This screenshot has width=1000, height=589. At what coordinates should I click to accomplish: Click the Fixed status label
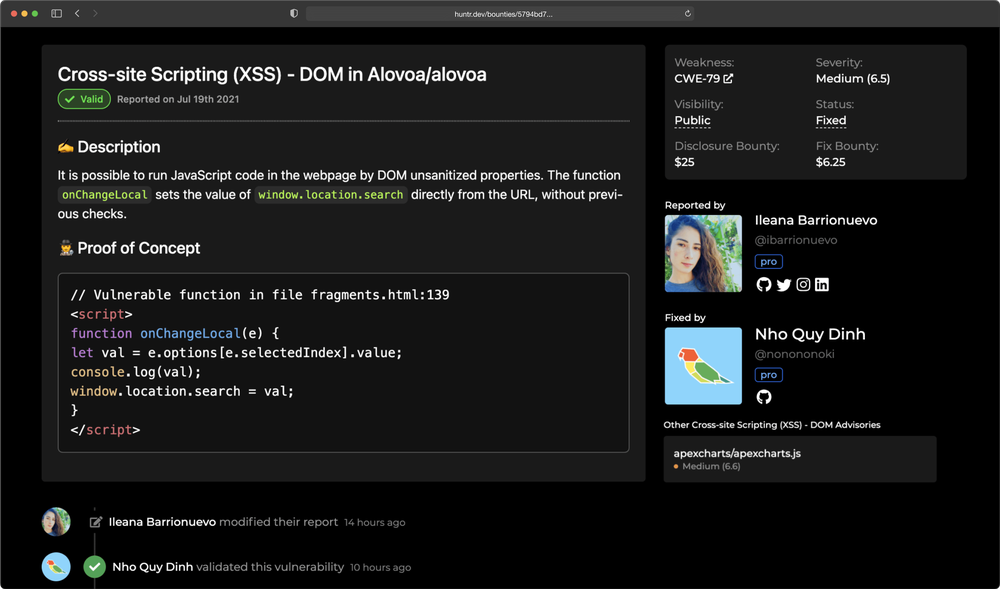click(x=831, y=120)
